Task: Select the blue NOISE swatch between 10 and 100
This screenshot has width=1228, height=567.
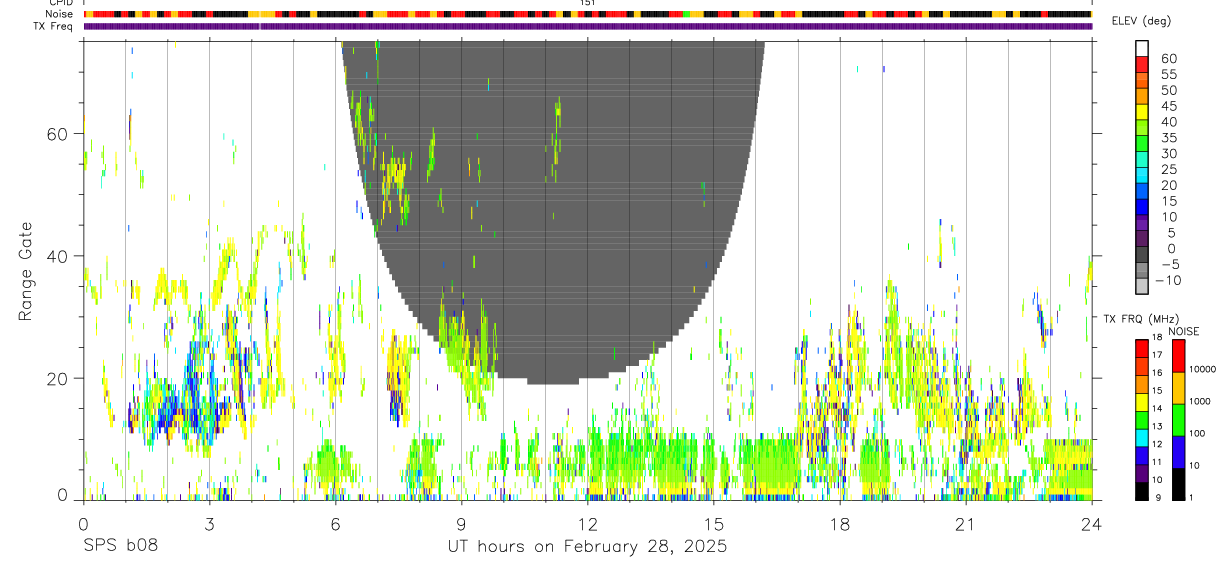Action: pos(1178,452)
